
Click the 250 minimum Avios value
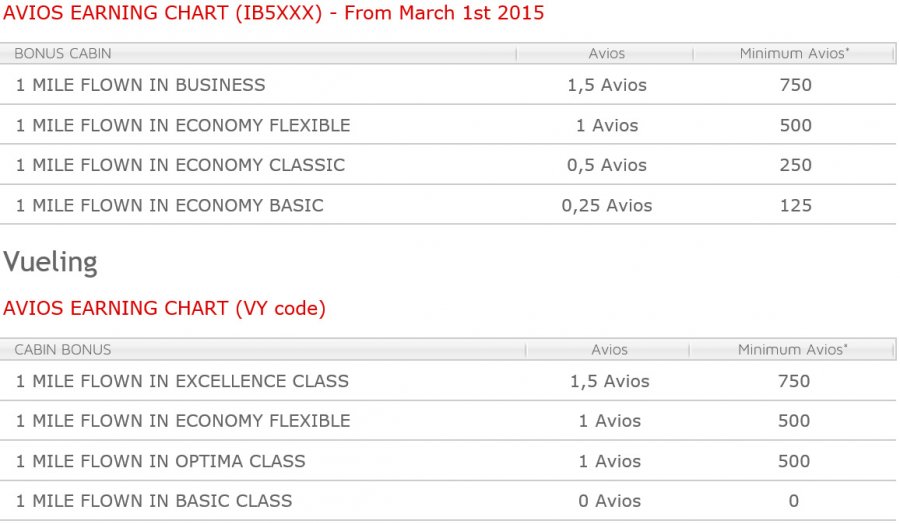tap(795, 165)
